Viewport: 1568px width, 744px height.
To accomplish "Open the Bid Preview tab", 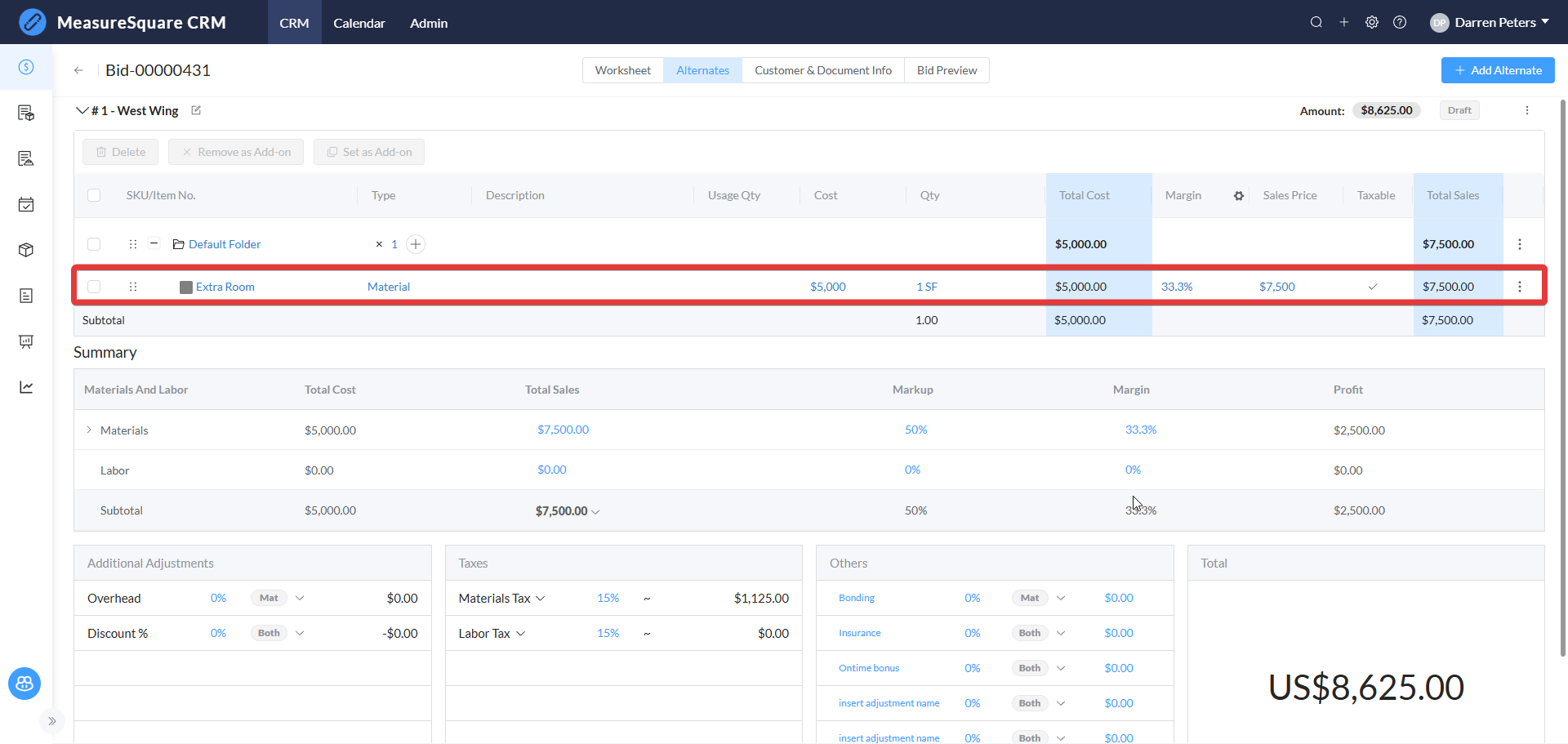I will [x=947, y=70].
